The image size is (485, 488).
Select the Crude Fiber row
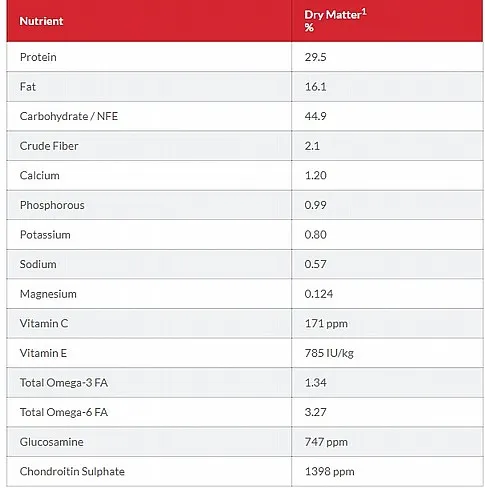pyautogui.click(x=245, y=146)
